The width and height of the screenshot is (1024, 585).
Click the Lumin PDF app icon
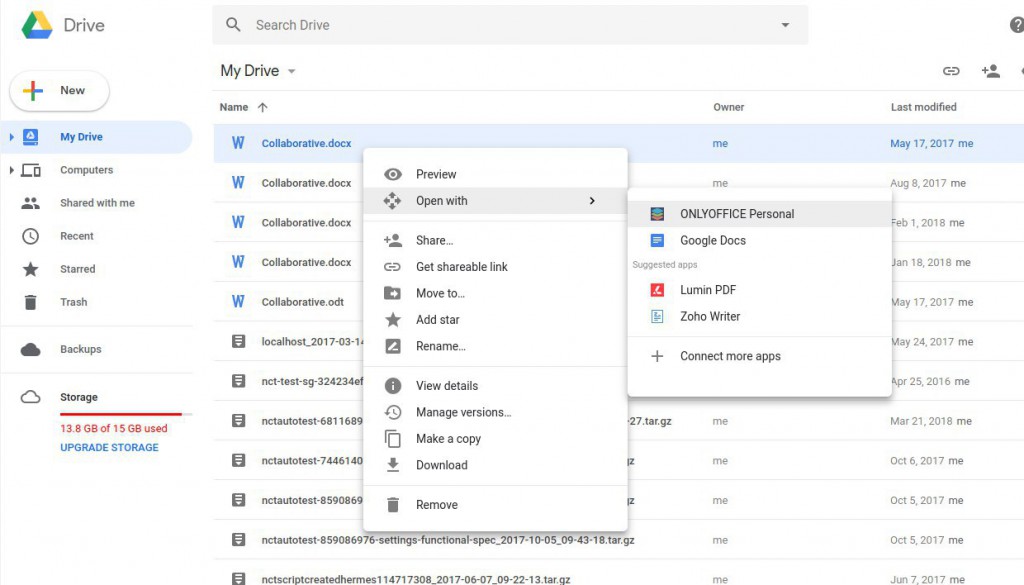[657, 290]
